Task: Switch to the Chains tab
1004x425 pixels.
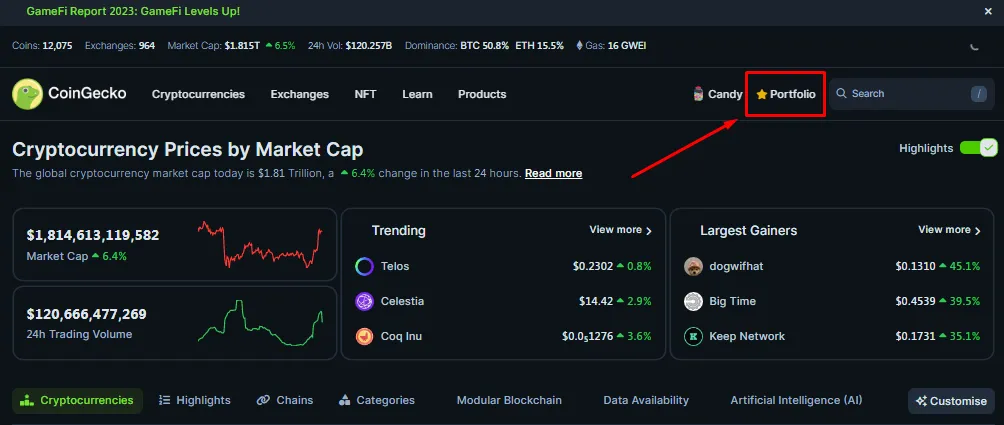Action: point(285,400)
